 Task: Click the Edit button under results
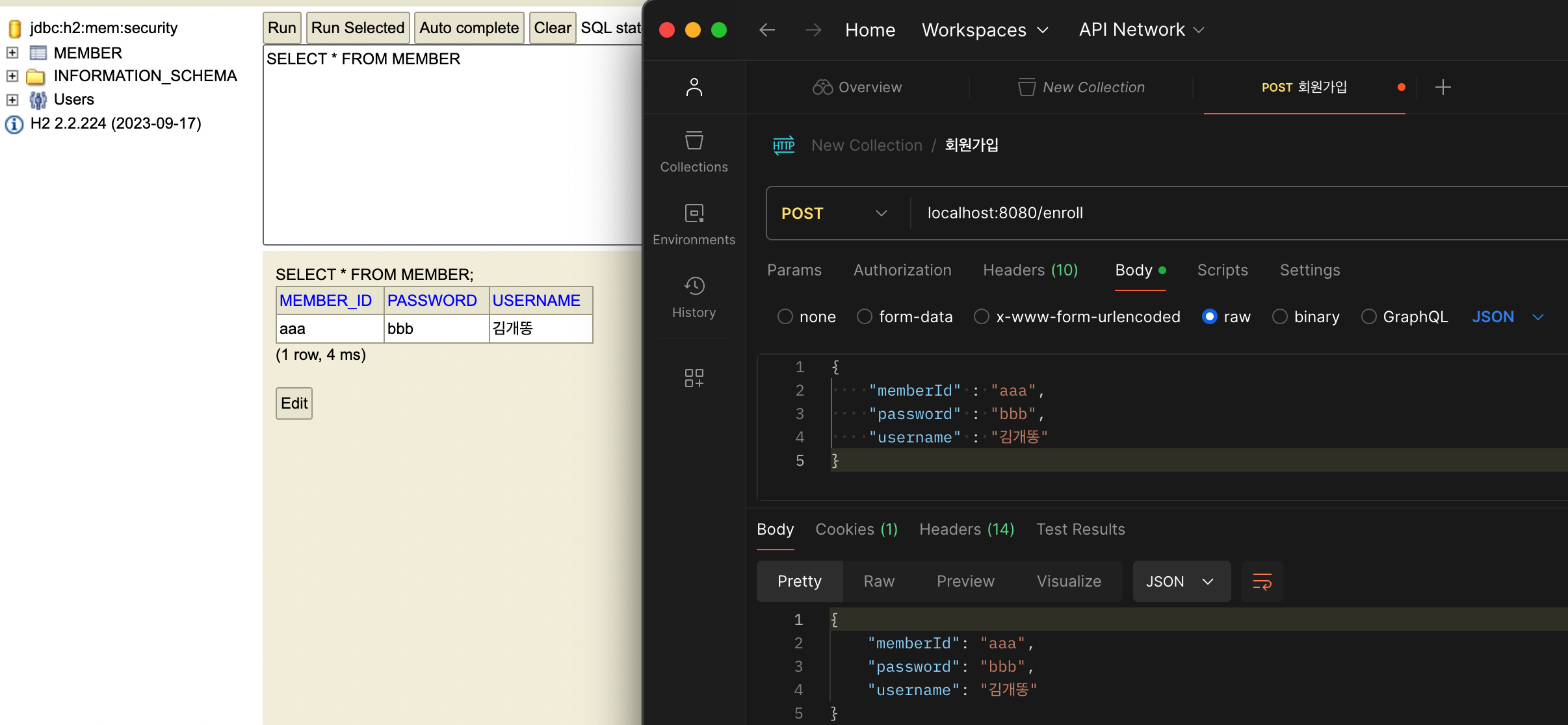294,403
